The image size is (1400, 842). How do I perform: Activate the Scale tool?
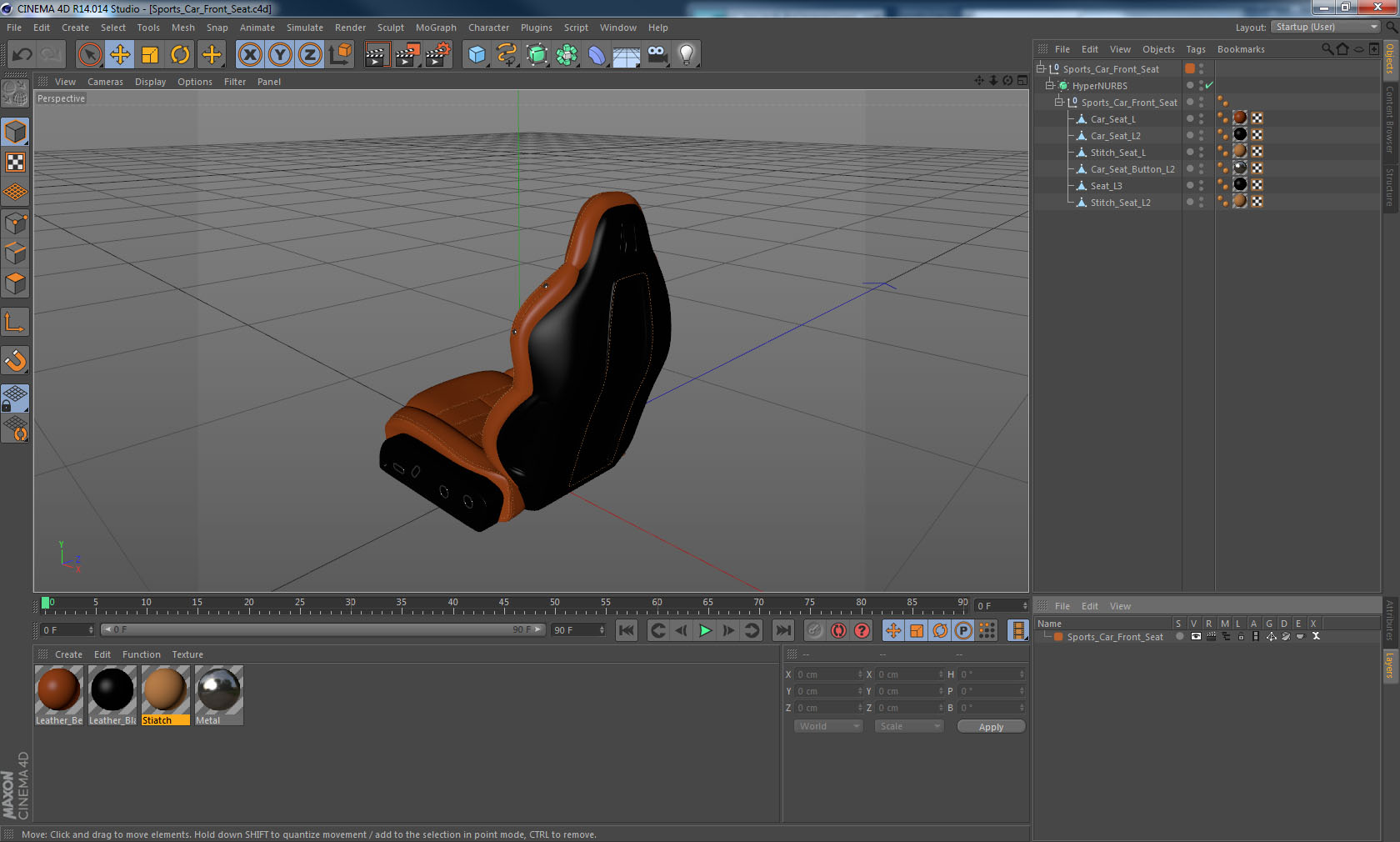150,55
